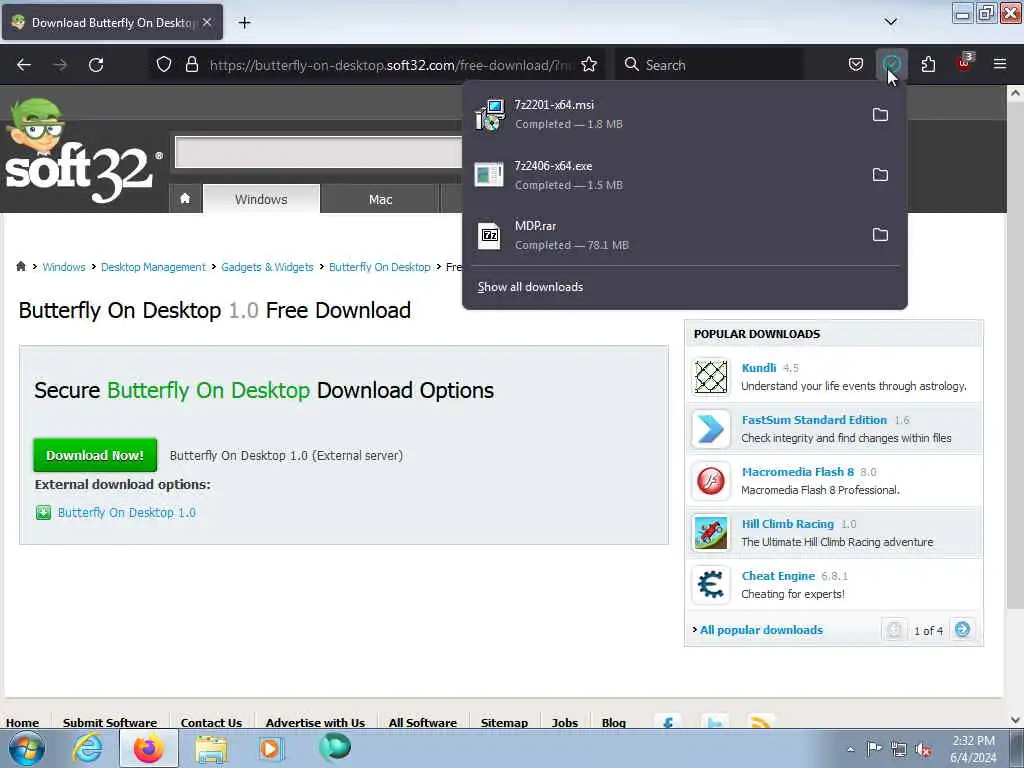Open tracking protection shield icon
The height and width of the screenshot is (768, 1024).
tap(164, 65)
